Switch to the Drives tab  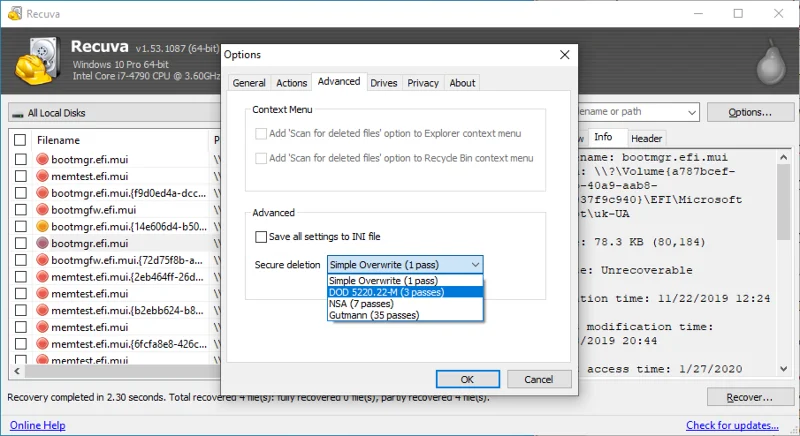click(x=384, y=83)
